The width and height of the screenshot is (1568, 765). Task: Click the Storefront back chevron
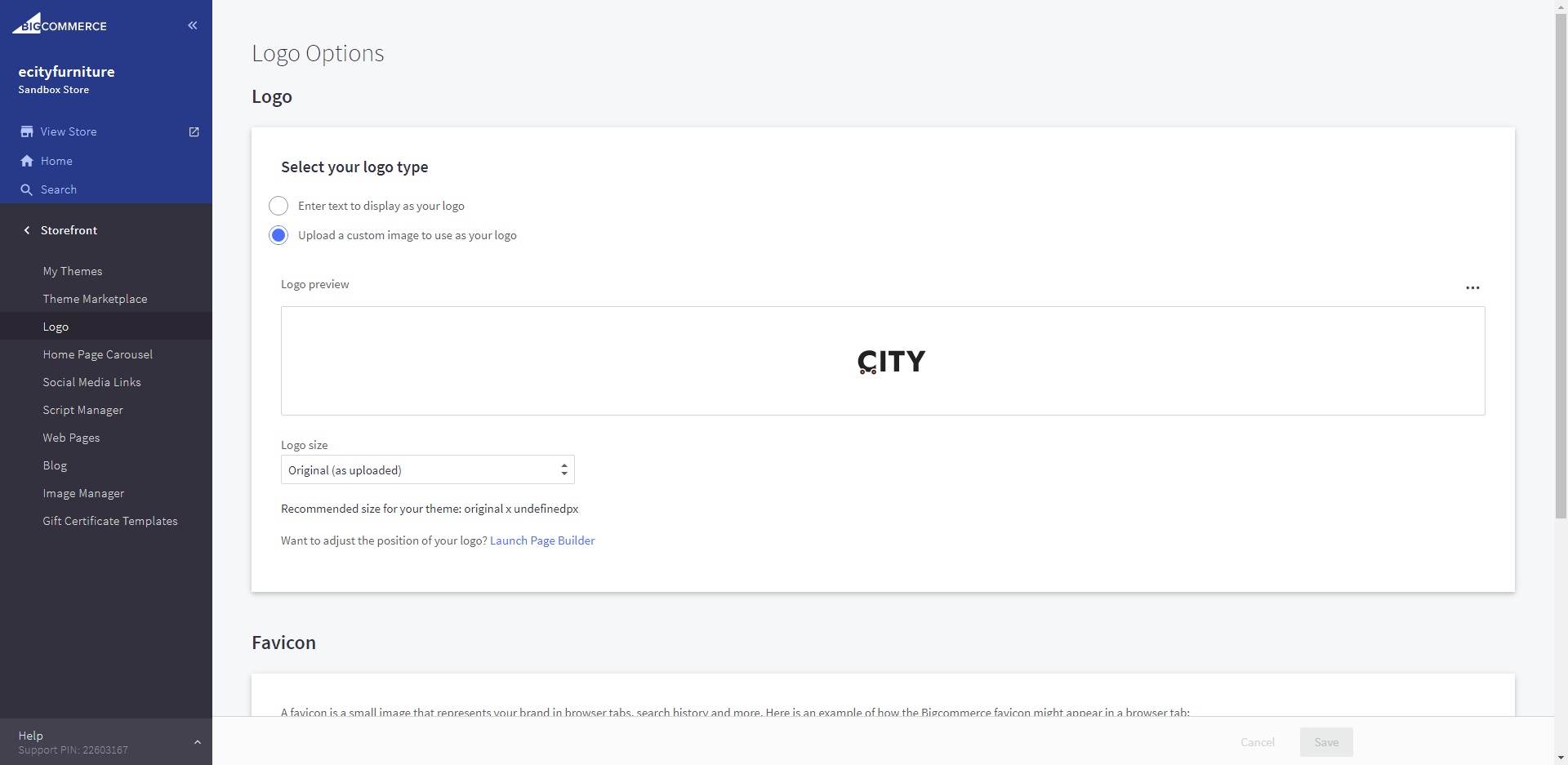[27, 230]
